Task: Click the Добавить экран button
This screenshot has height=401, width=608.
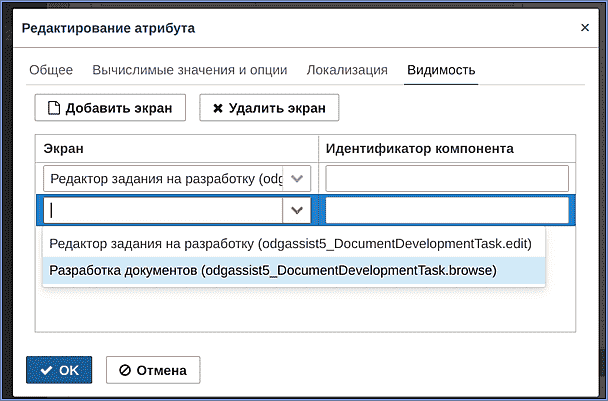Action: coord(110,108)
